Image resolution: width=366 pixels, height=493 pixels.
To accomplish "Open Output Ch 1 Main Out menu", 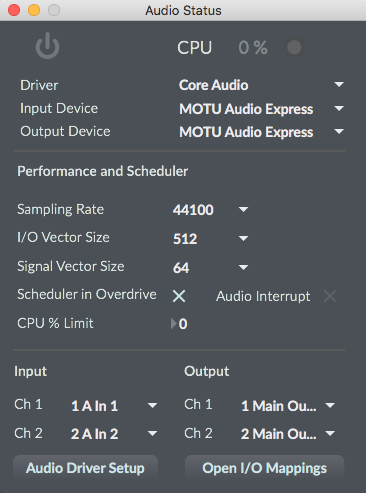I will [288, 406].
